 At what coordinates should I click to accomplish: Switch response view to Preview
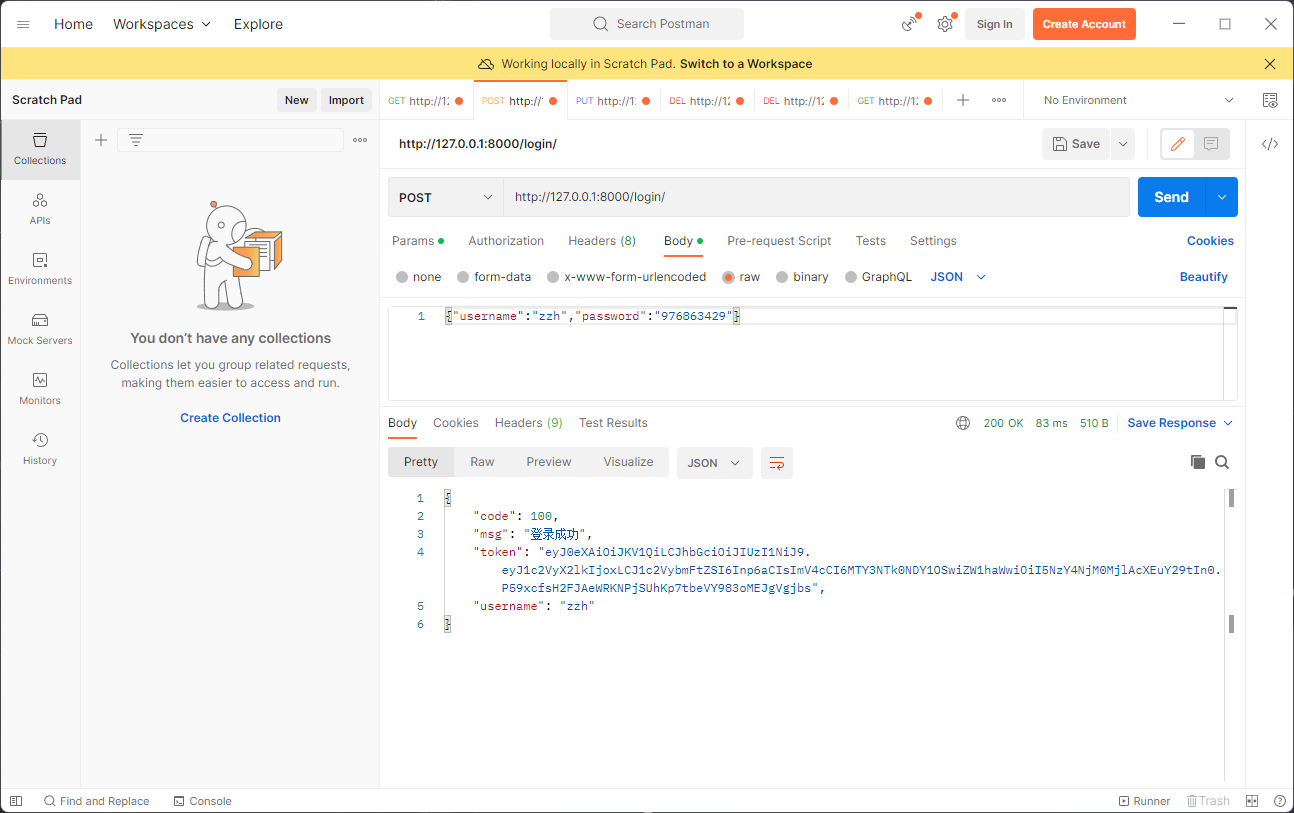(549, 462)
